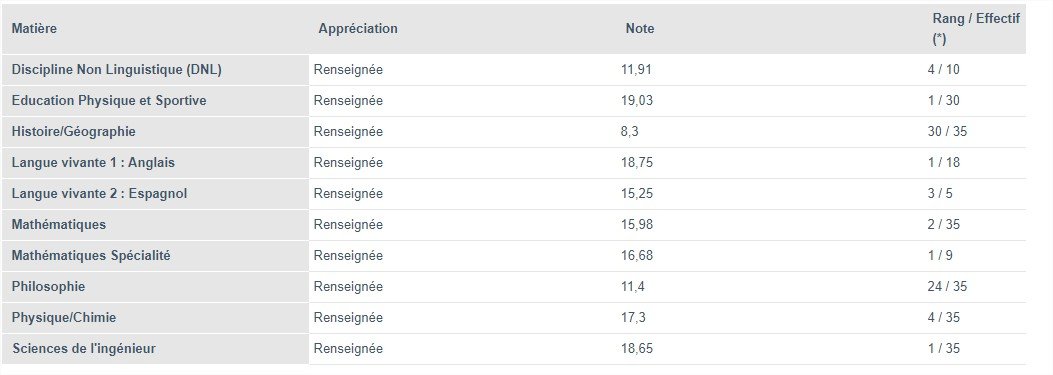This screenshot has height=375, width=1053.
Task: Click the 18,65 note value
Action: 637,349
